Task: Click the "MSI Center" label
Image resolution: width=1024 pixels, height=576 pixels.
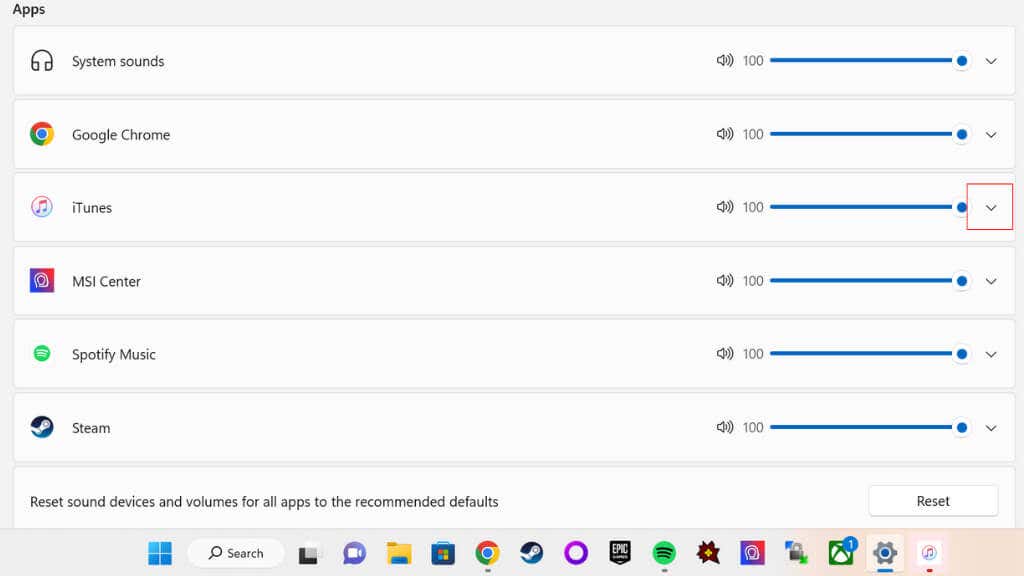Action: [x=106, y=281]
